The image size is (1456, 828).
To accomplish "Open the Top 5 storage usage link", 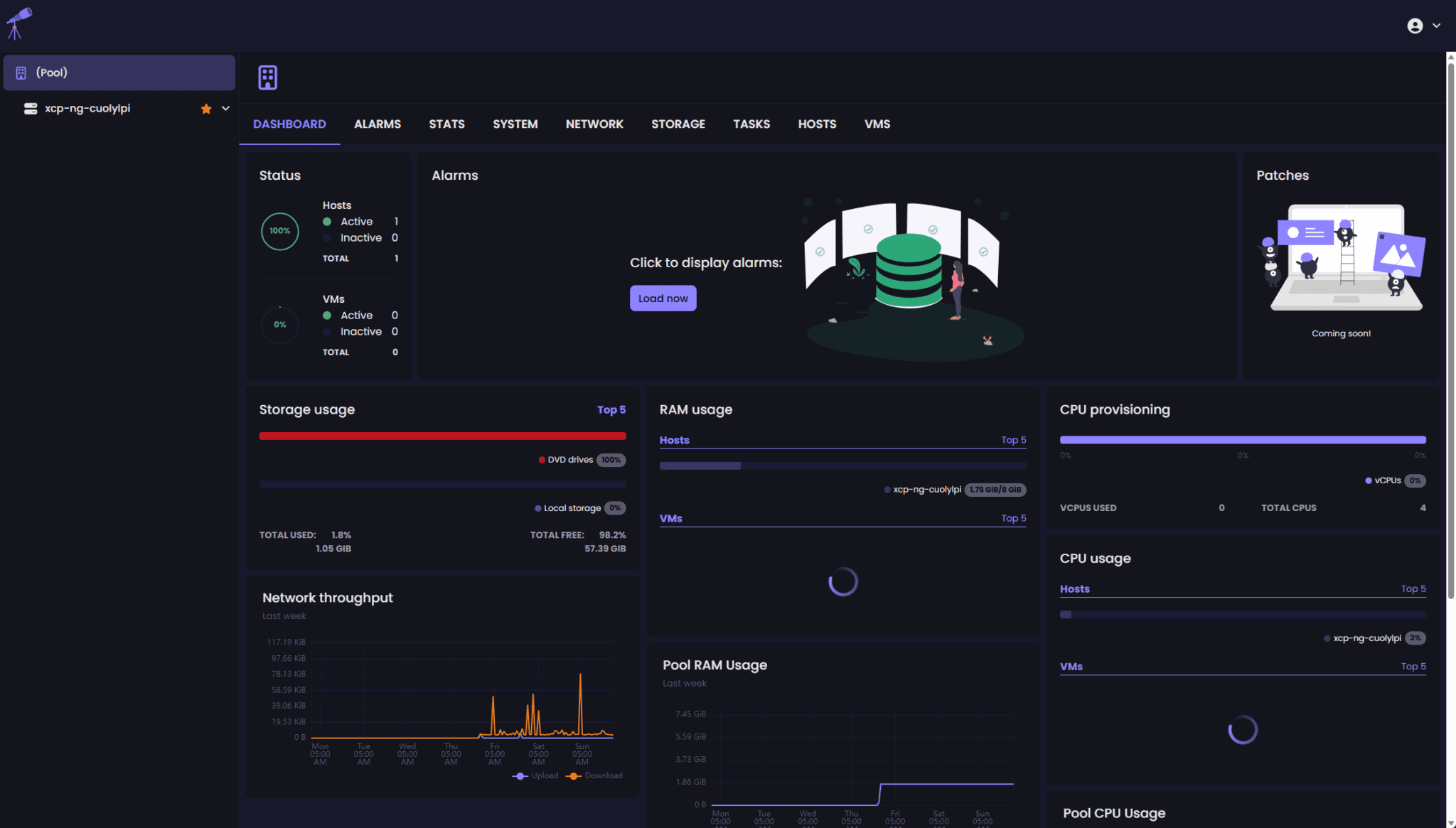I will coord(611,409).
